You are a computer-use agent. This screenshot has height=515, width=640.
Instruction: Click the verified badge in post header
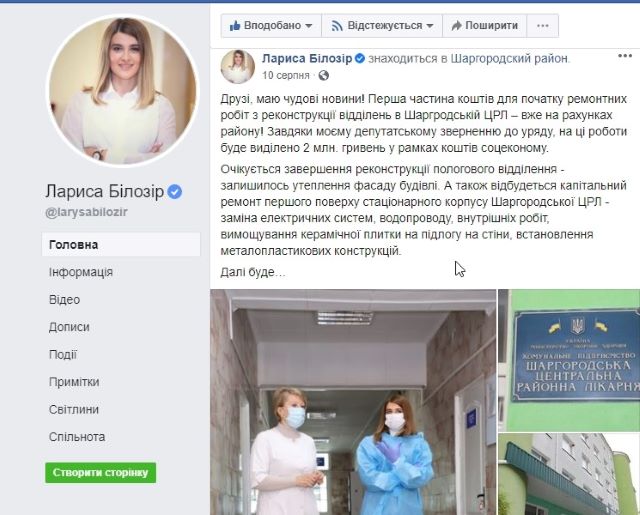[360, 58]
